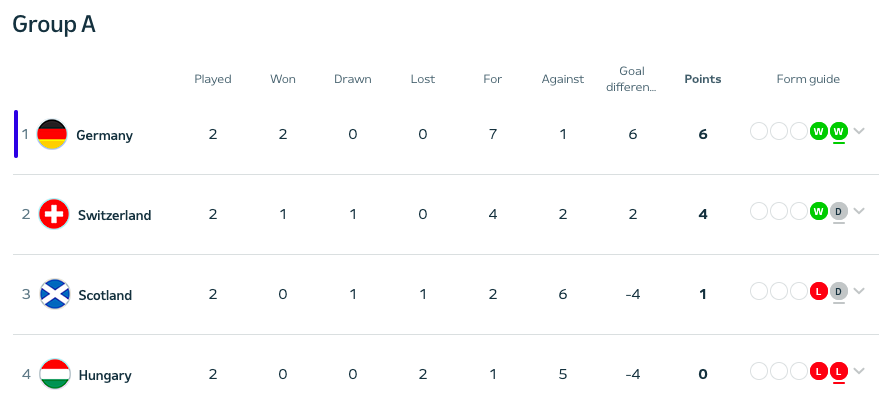Click Germany's latest win form badge
This screenshot has width=894, height=411.
838,131
